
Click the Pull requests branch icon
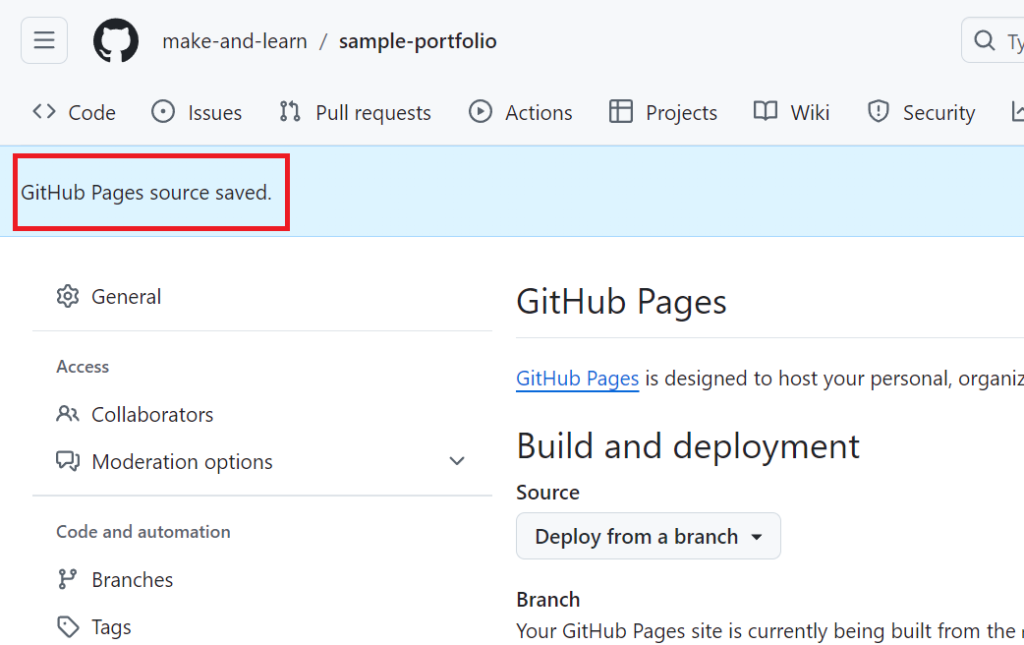pos(289,112)
